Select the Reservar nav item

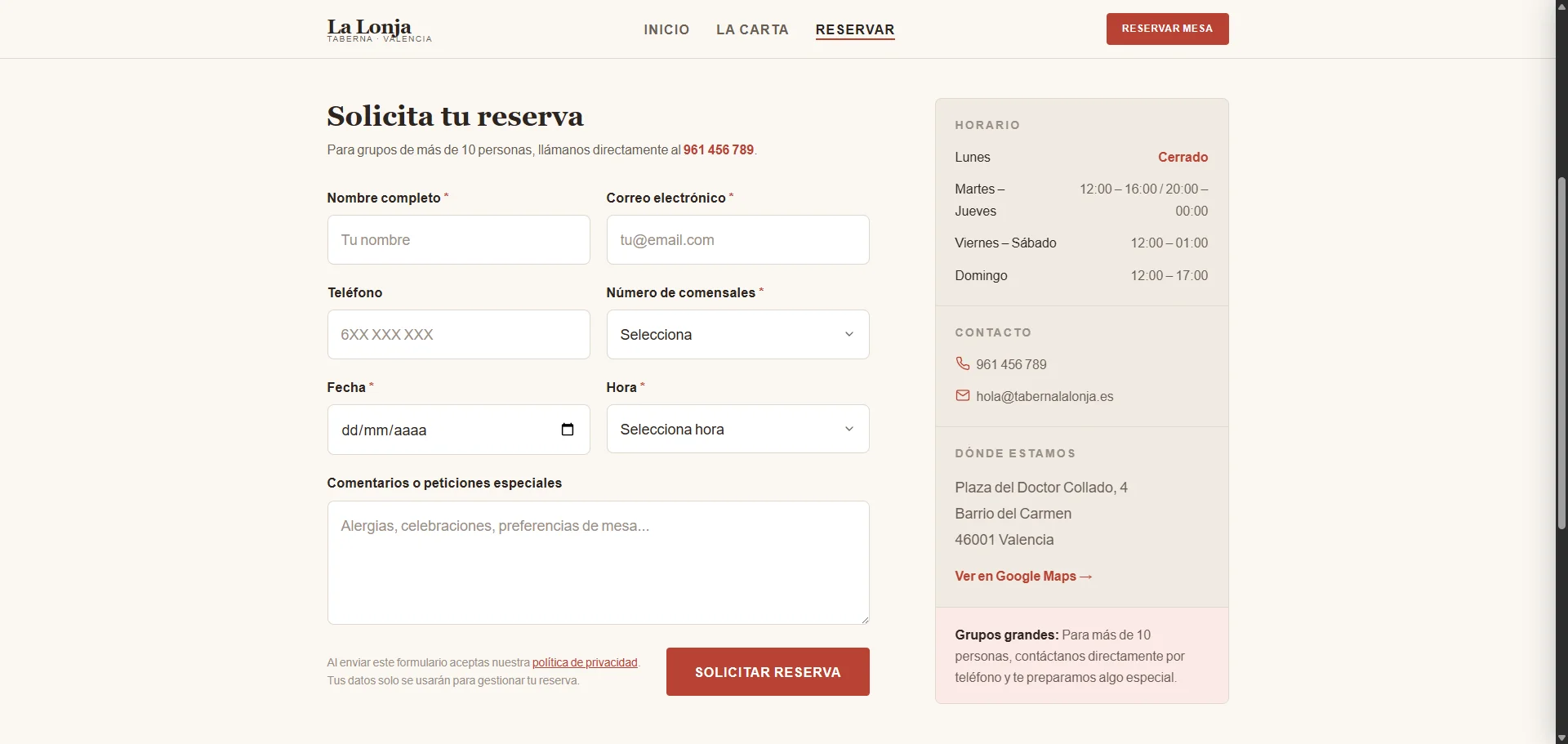[x=855, y=29]
